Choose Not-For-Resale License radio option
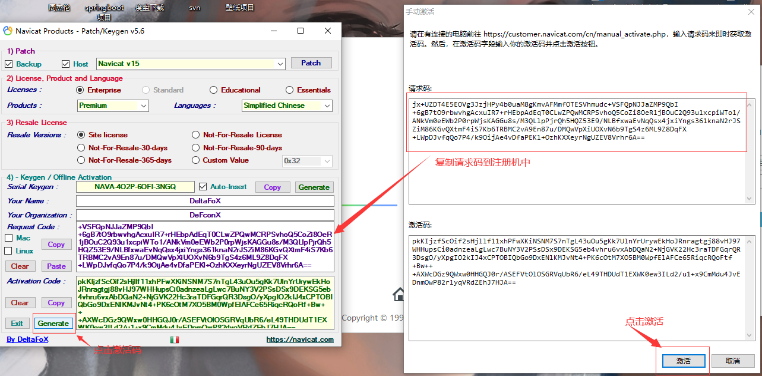Viewport: 762px width, 376px height. coord(196,135)
